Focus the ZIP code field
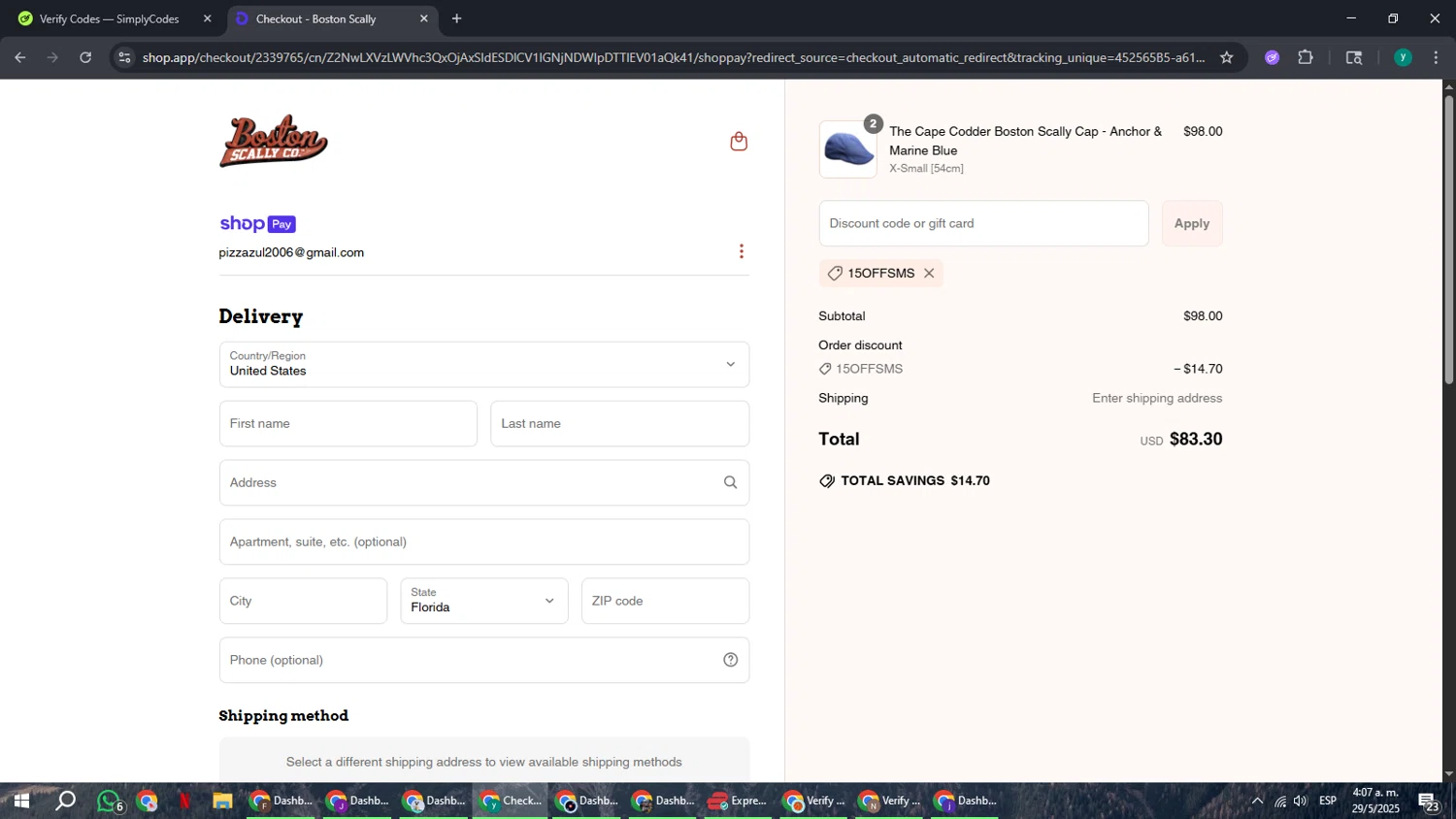 665,601
